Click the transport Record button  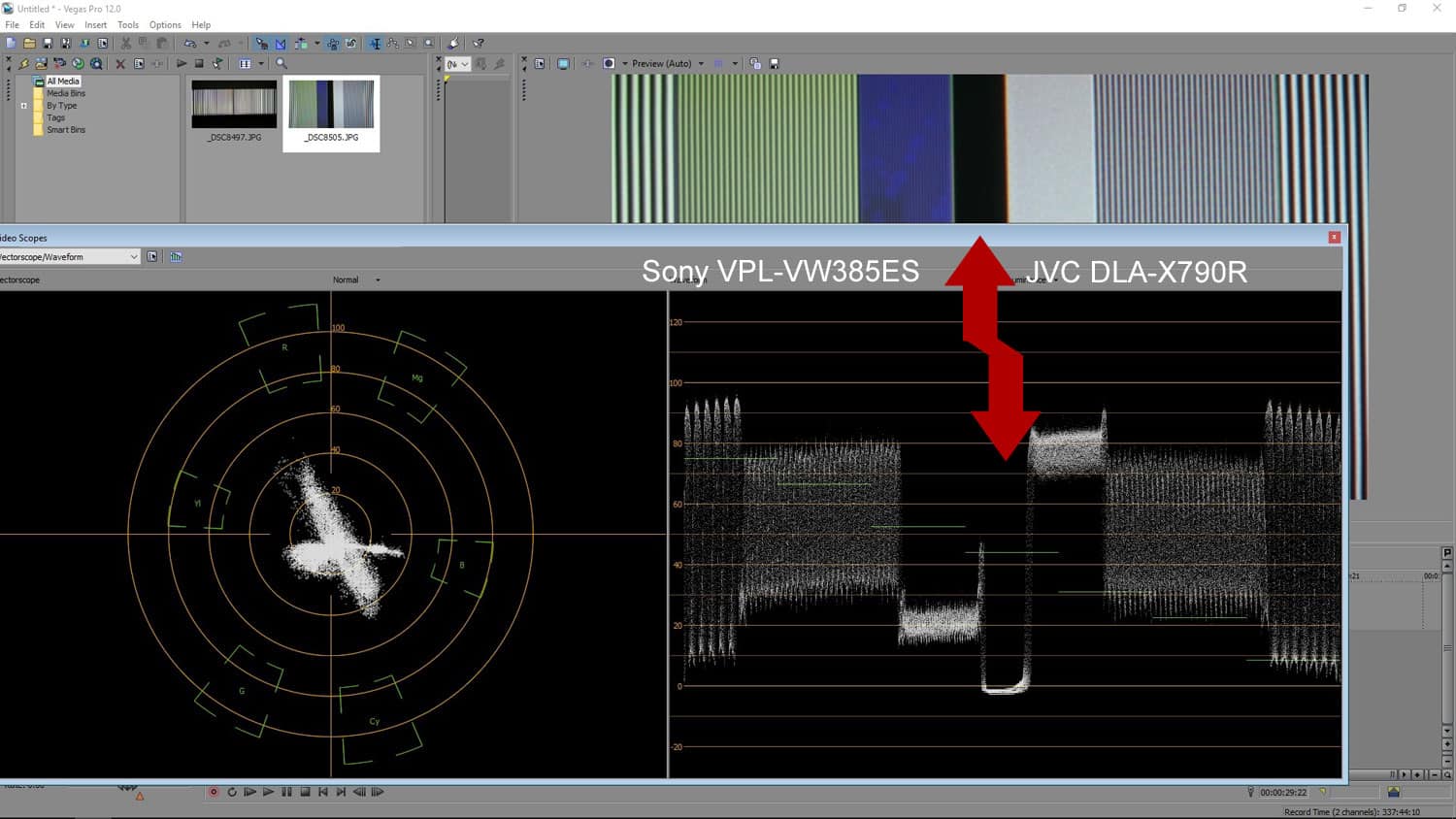[214, 792]
